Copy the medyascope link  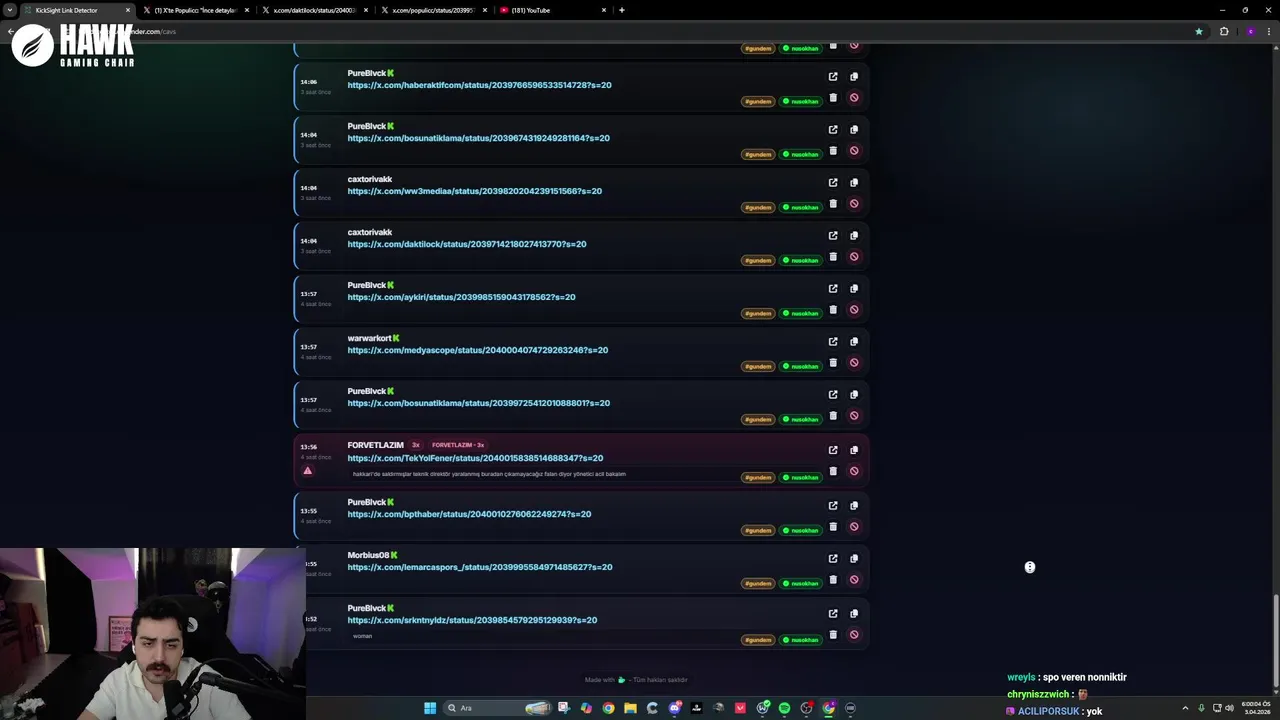pyautogui.click(x=854, y=342)
